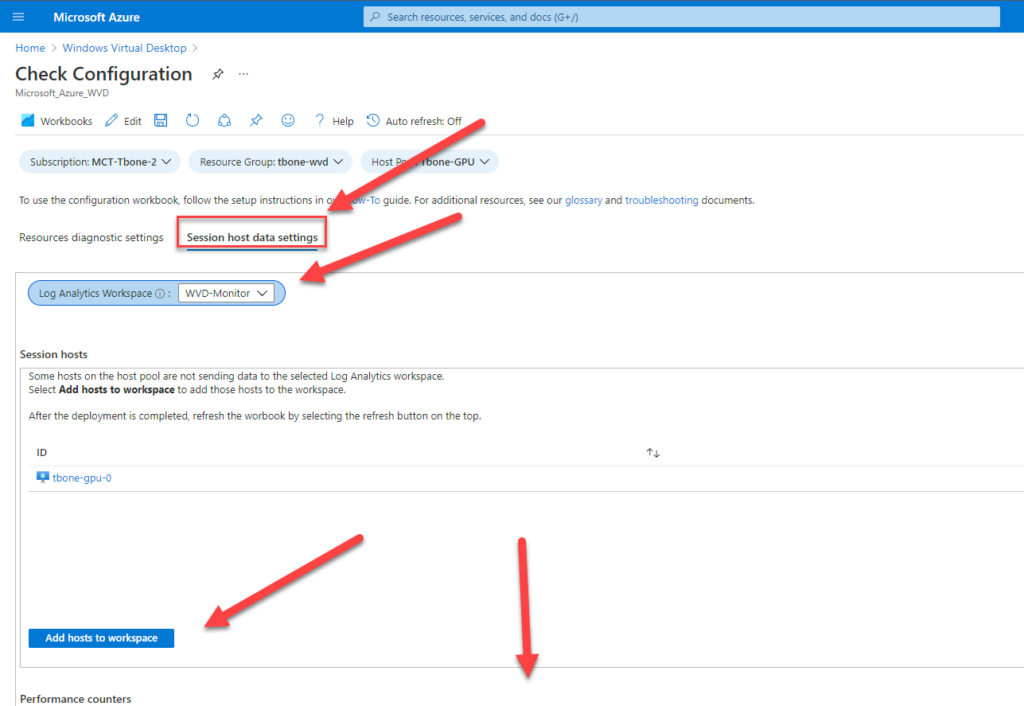Save the workbook with the disk icon
The width and height of the screenshot is (1024, 706).
[161, 120]
